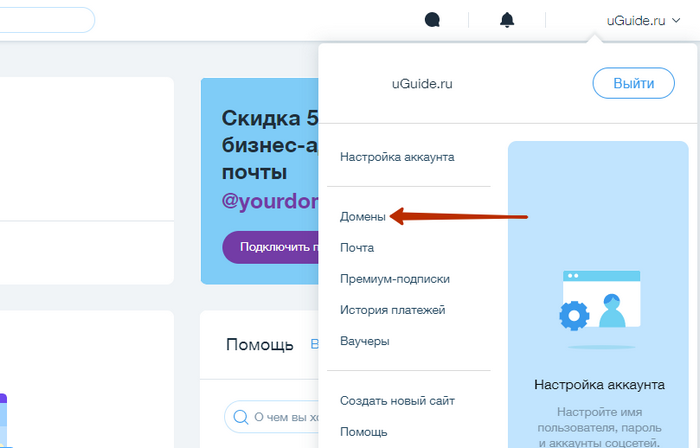Click the Помощь heading tab
Image resolution: width=700 pixels, height=448 pixels.
pos(259,345)
